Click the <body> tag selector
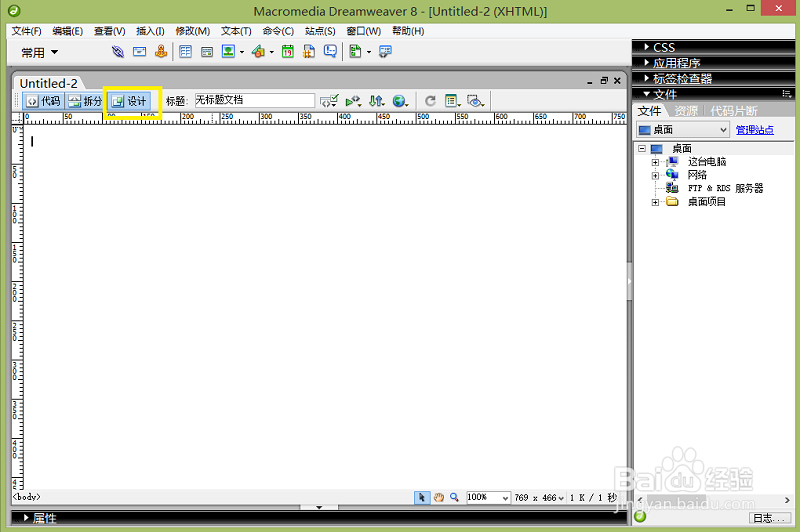 (27, 497)
